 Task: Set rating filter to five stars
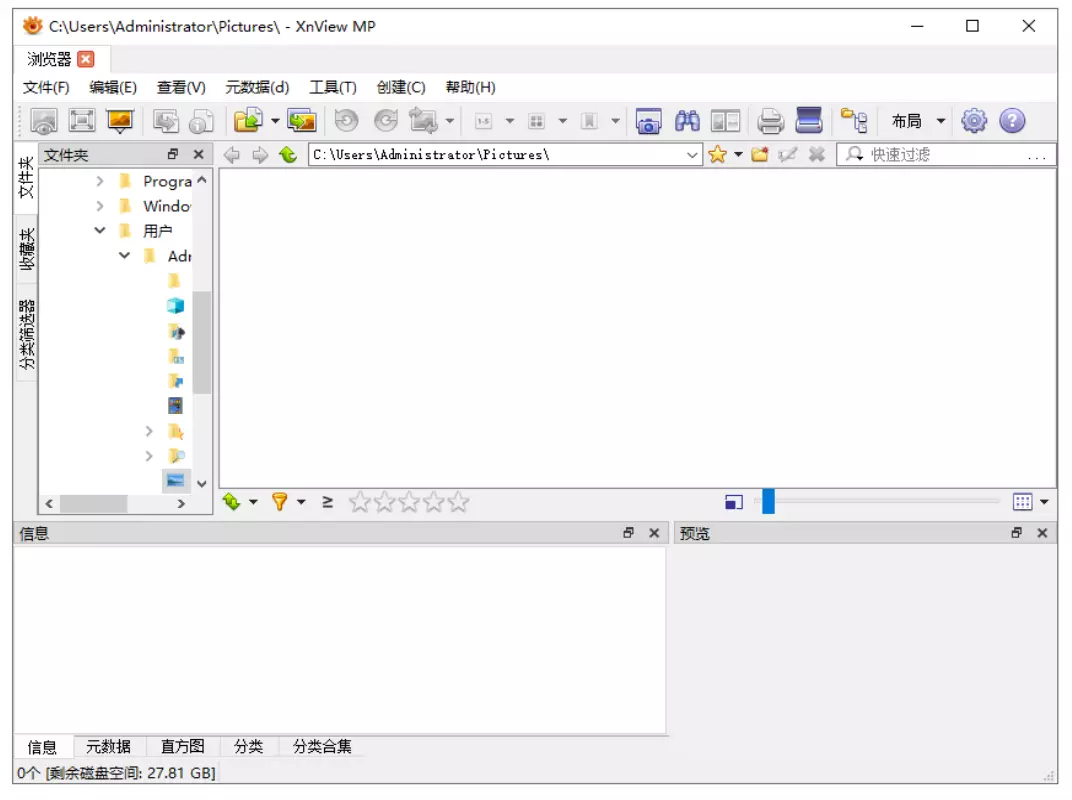458,503
